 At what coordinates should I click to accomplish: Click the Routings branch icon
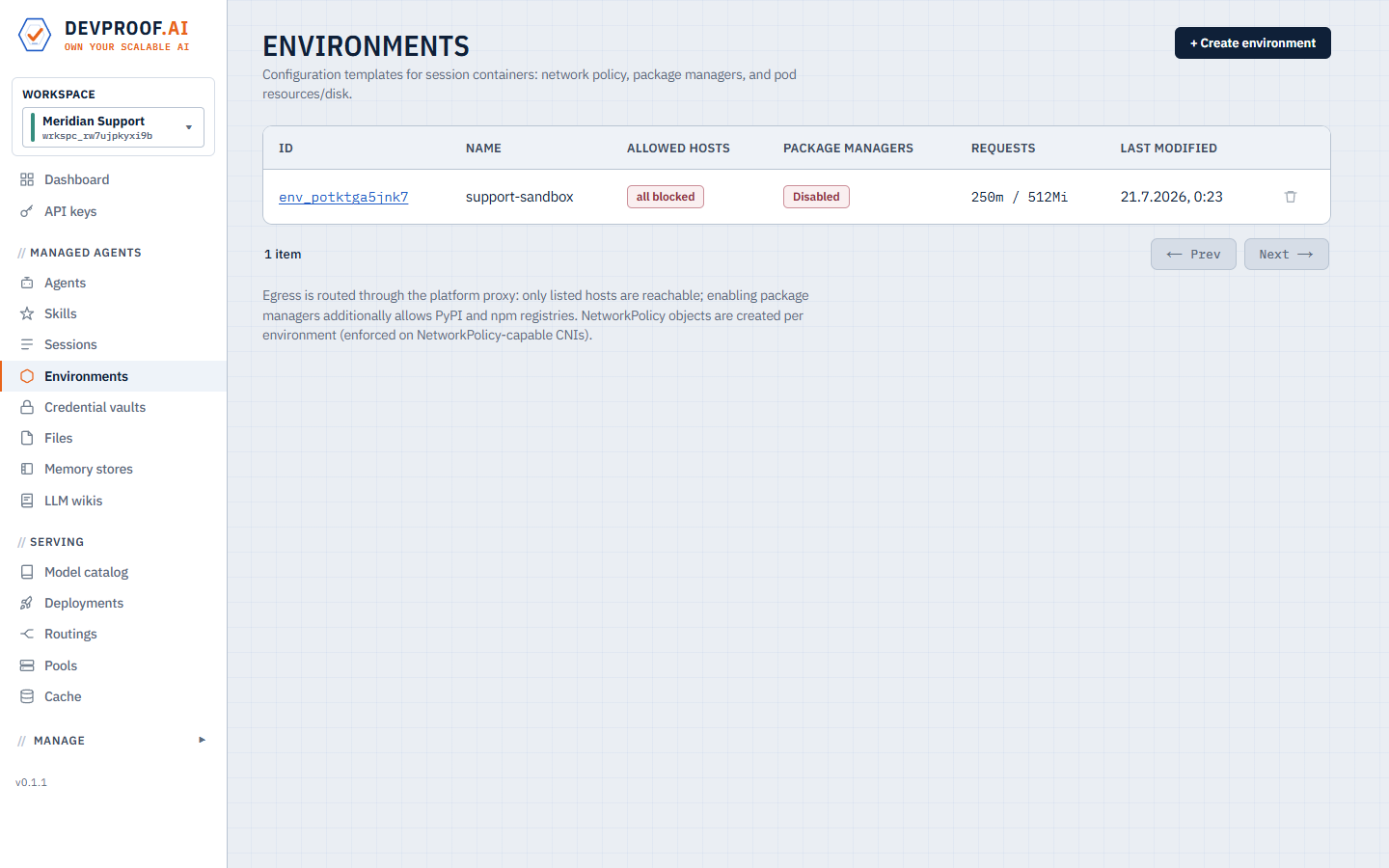click(27, 634)
